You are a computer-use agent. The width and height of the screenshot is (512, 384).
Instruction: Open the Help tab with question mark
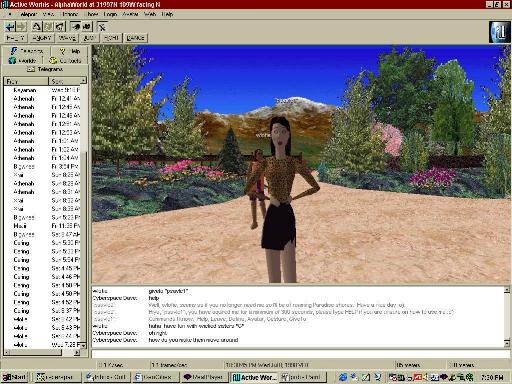tap(70, 51)
